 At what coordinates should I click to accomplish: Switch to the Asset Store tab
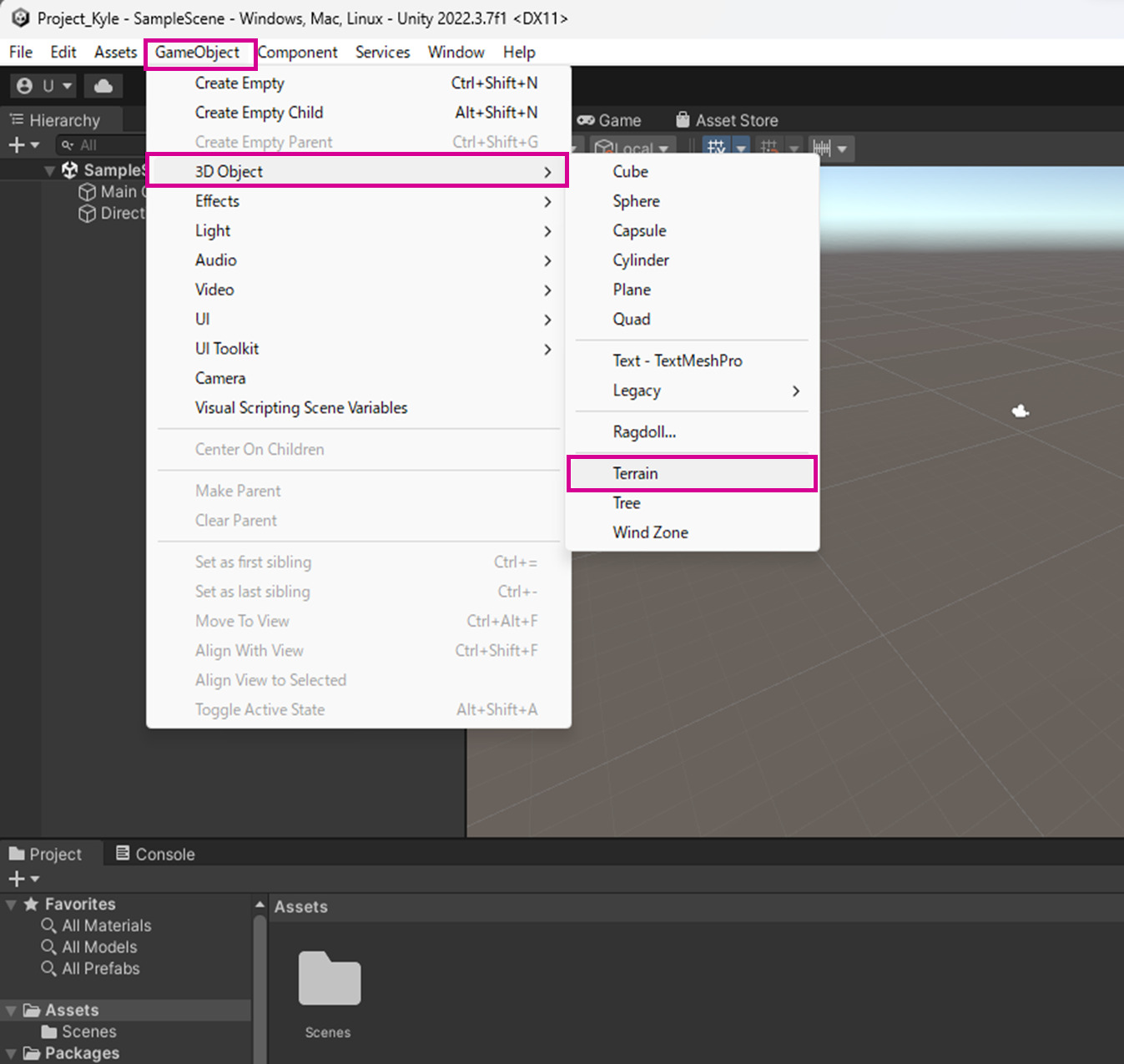click(726, 120)
